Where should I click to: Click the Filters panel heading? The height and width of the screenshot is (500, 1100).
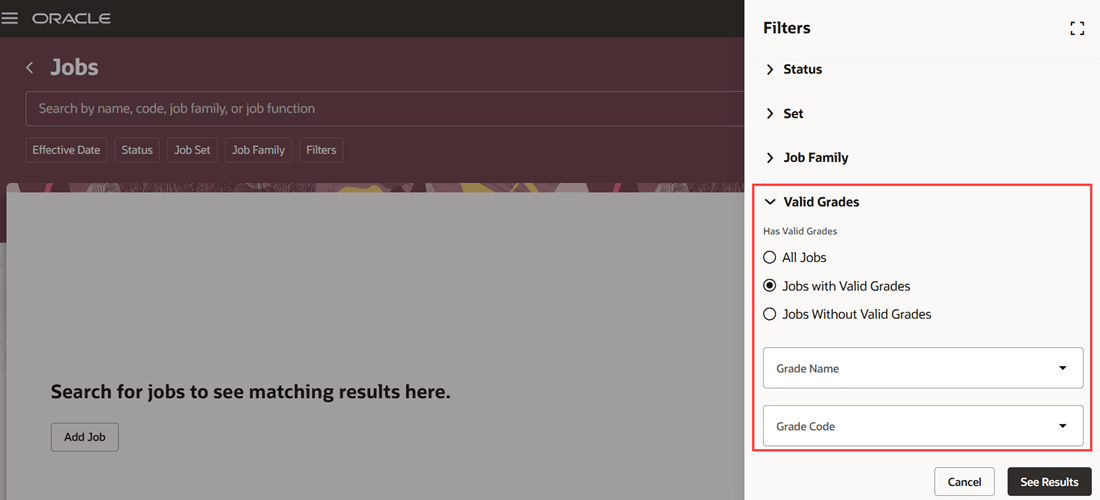point(786,28)
